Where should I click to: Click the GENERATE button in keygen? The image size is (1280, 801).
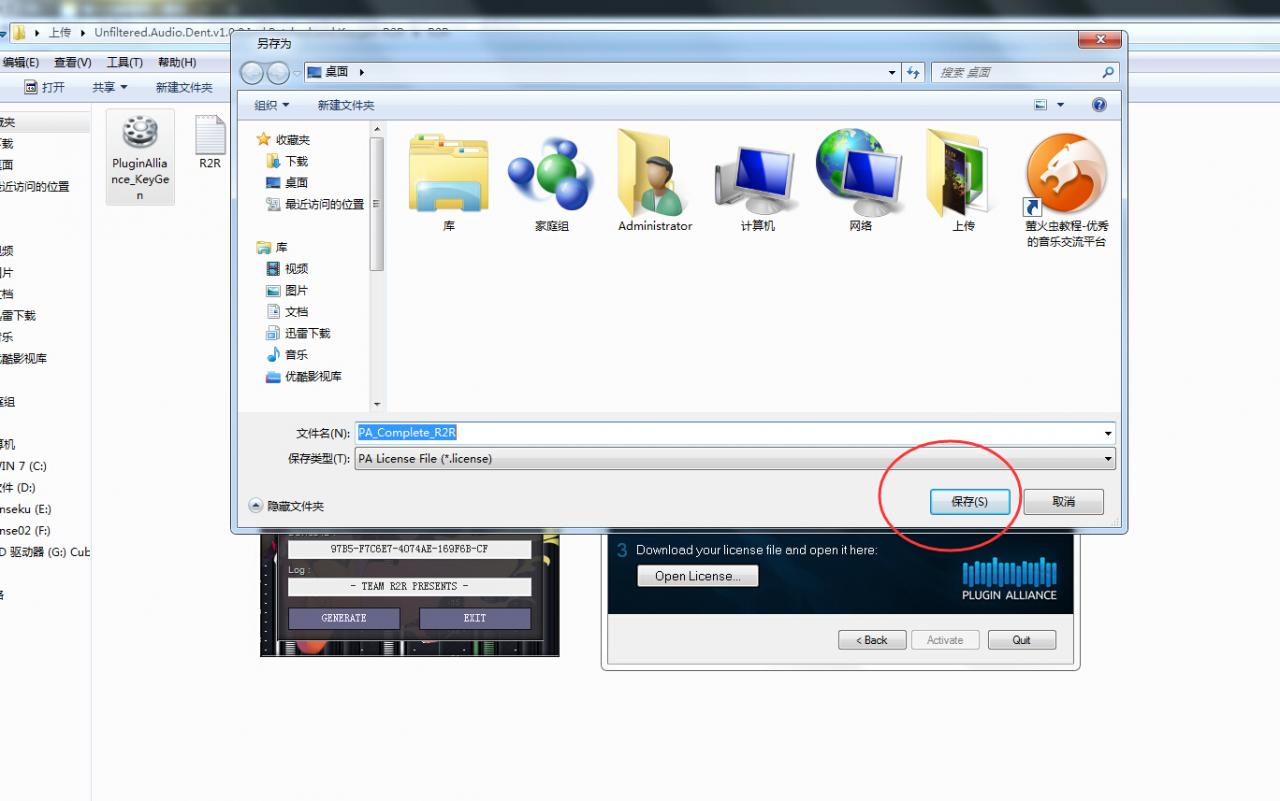click(x=344, y=618)
